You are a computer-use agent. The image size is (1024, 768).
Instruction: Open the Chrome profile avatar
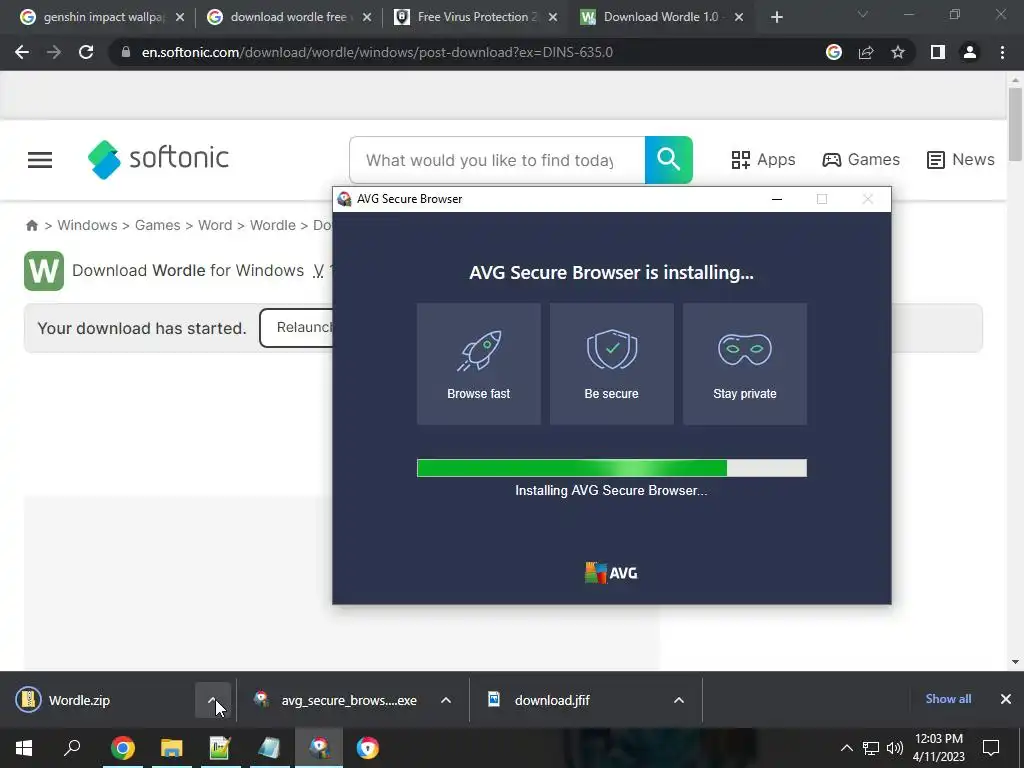(x=970, y=52)
